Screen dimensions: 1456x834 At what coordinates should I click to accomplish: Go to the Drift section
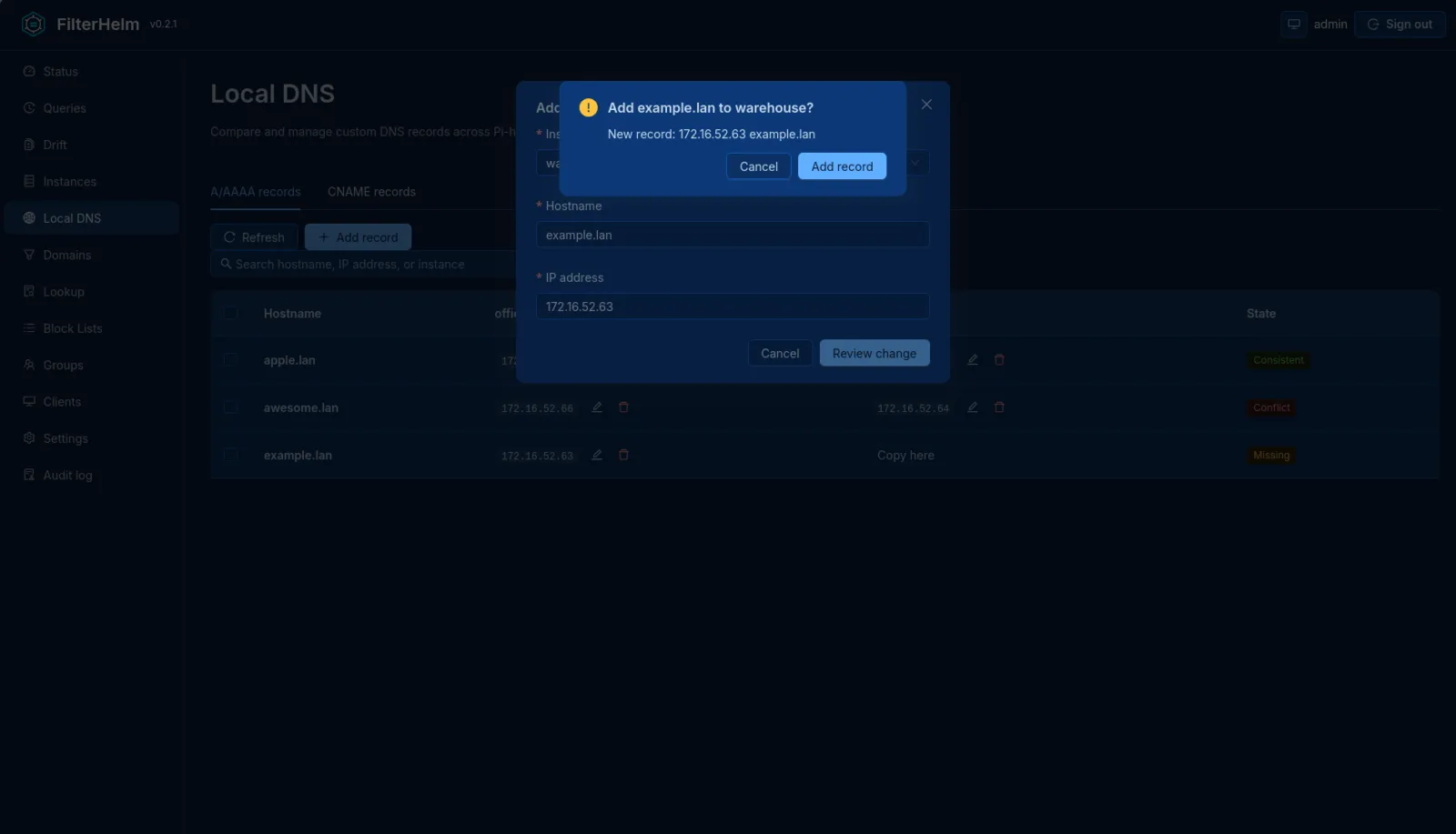(91, 145)
